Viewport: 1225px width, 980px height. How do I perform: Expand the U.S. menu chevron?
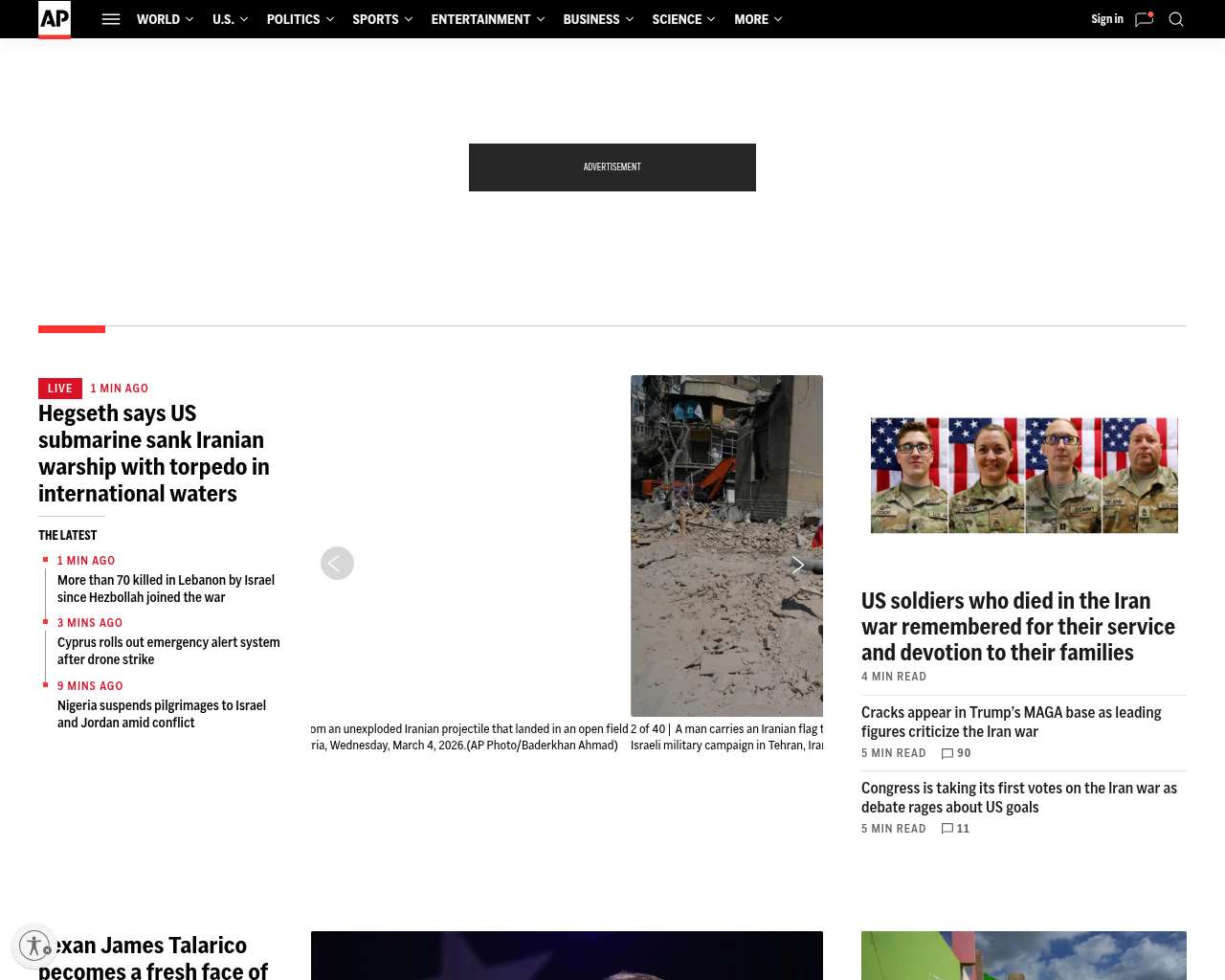point(244,19)
